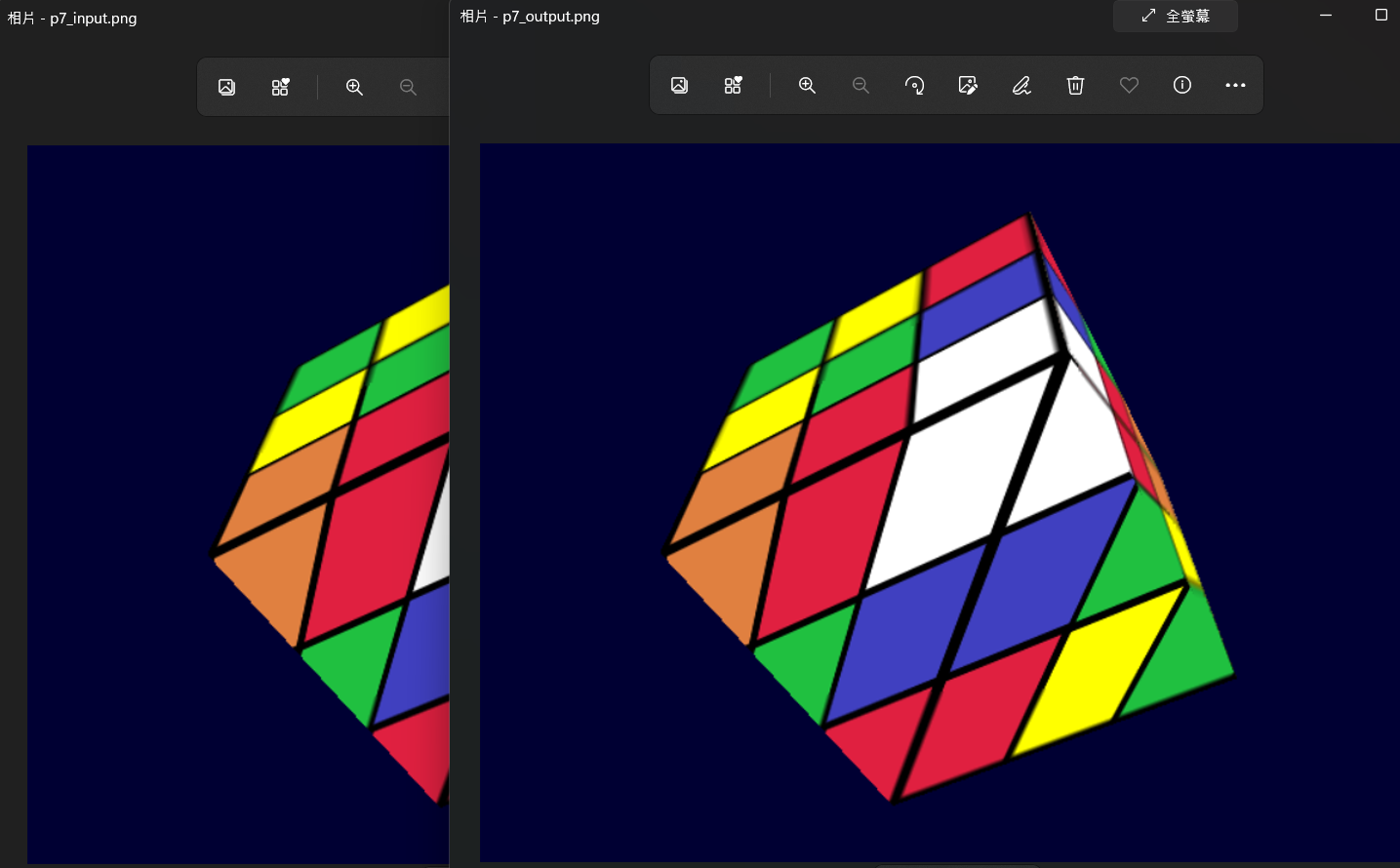
Task: Maximize the p7_output window
Action: click(x=1380, y=15)
